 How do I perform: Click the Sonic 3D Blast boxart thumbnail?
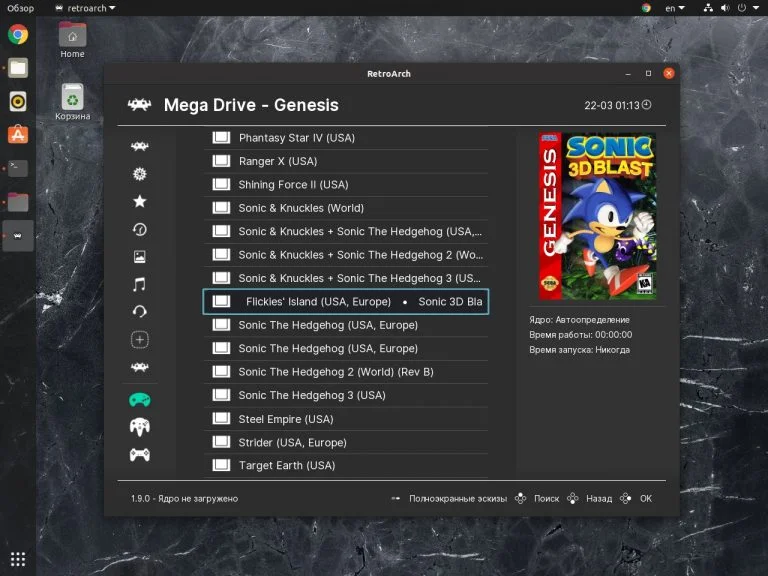click(x=597, y=216)
